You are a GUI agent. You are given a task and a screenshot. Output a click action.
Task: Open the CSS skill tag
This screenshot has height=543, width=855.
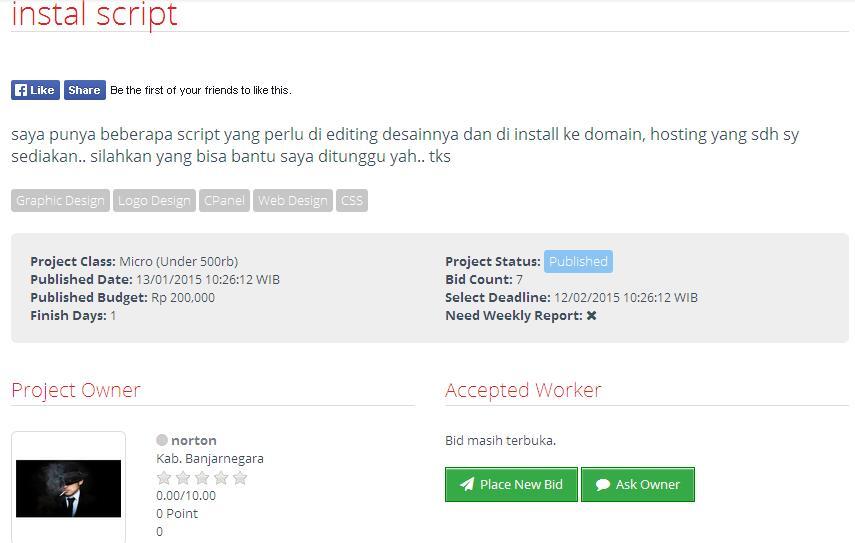(352, 201)
